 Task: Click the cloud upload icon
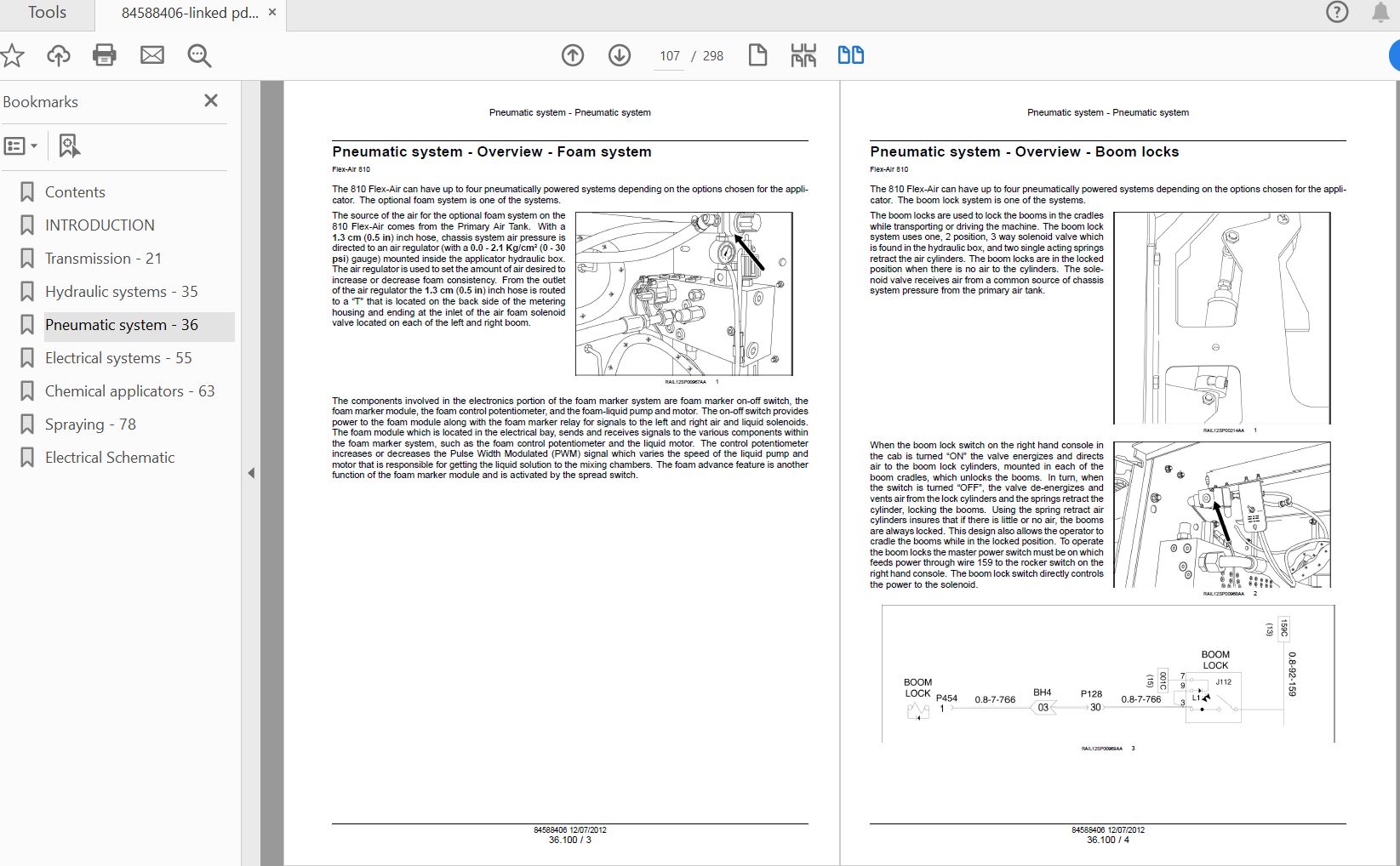coord(59,56)
